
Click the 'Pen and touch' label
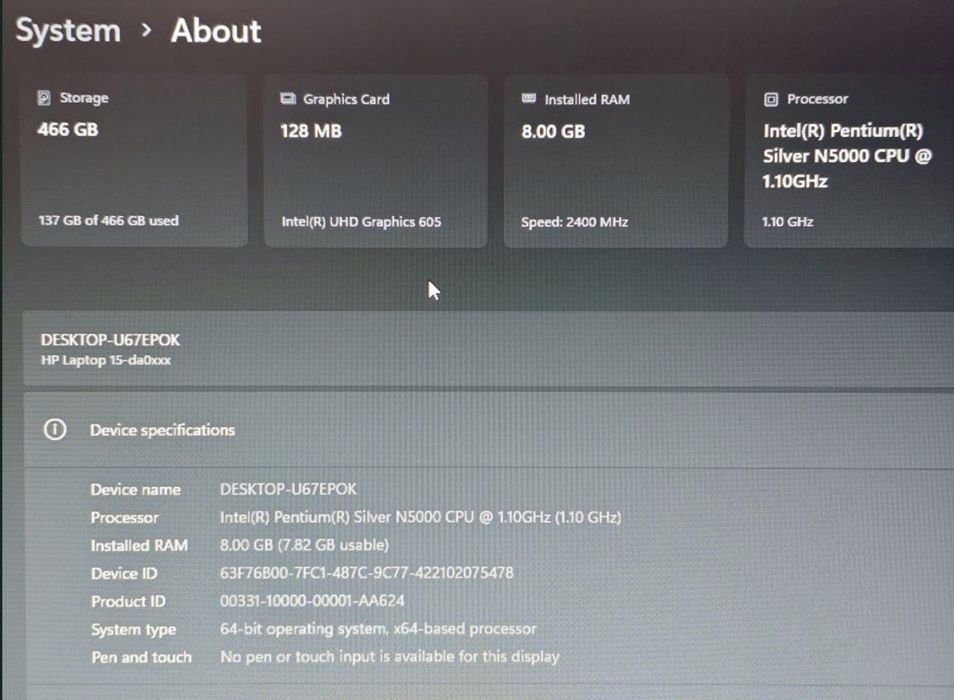[141, 657]
